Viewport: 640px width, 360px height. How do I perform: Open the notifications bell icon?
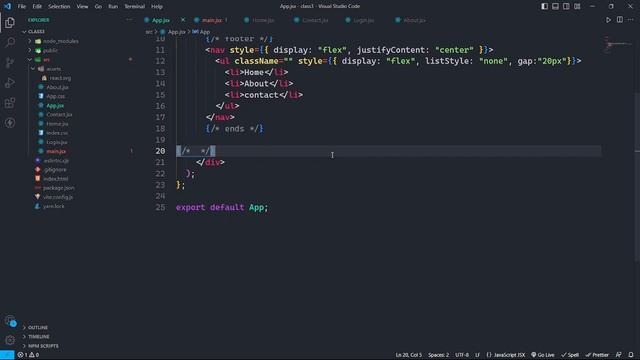(x=631, y=355)
